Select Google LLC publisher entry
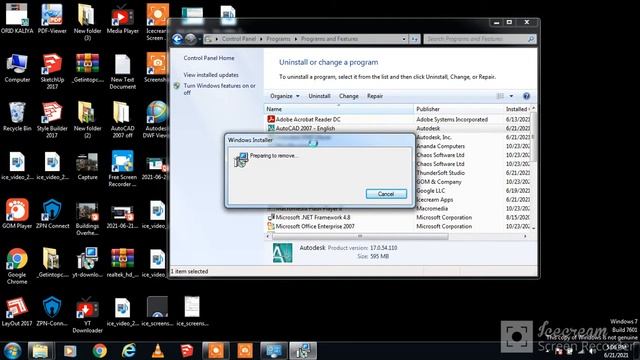Image resolution: width=640 pixels, height=360 pixels. pos(431,191)
